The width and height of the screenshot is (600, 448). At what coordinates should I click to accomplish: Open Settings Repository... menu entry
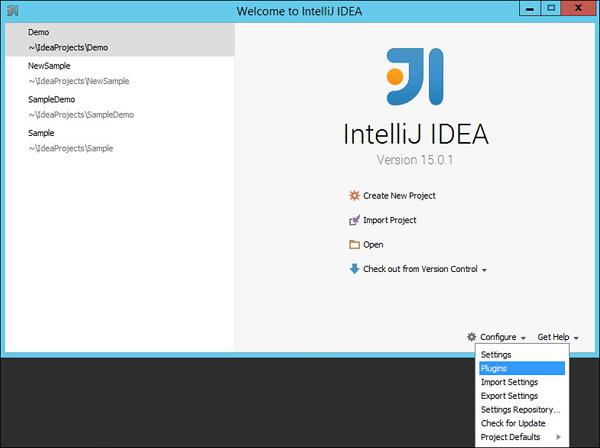click(x=522, y=409)
